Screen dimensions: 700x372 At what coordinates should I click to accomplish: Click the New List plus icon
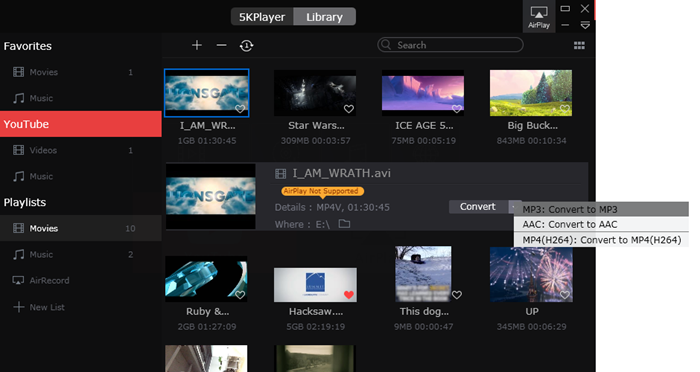coord(18,307)
